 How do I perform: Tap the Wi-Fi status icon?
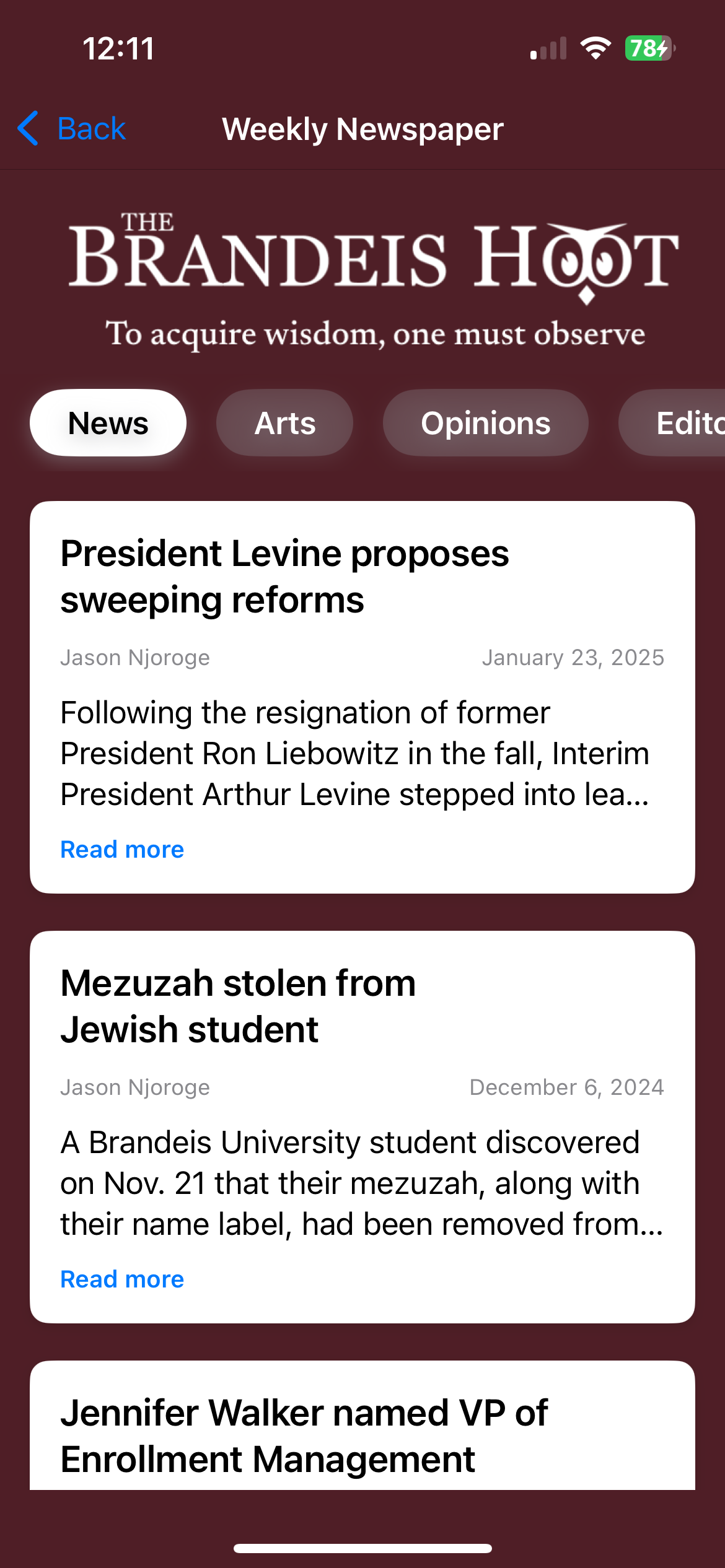pyautogui.click(x=595, y=48)
